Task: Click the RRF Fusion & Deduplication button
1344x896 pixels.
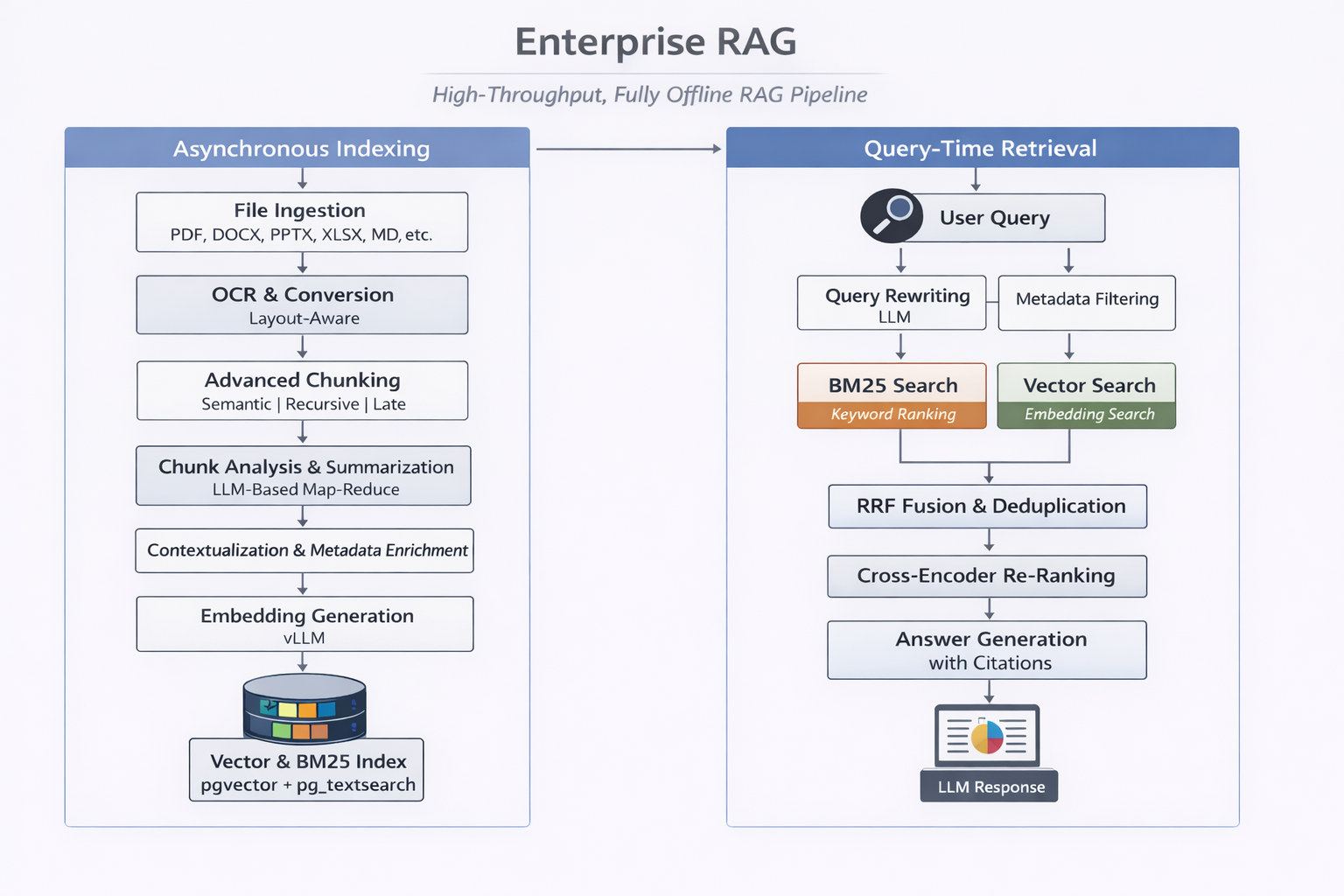Action: pos(987,506)
